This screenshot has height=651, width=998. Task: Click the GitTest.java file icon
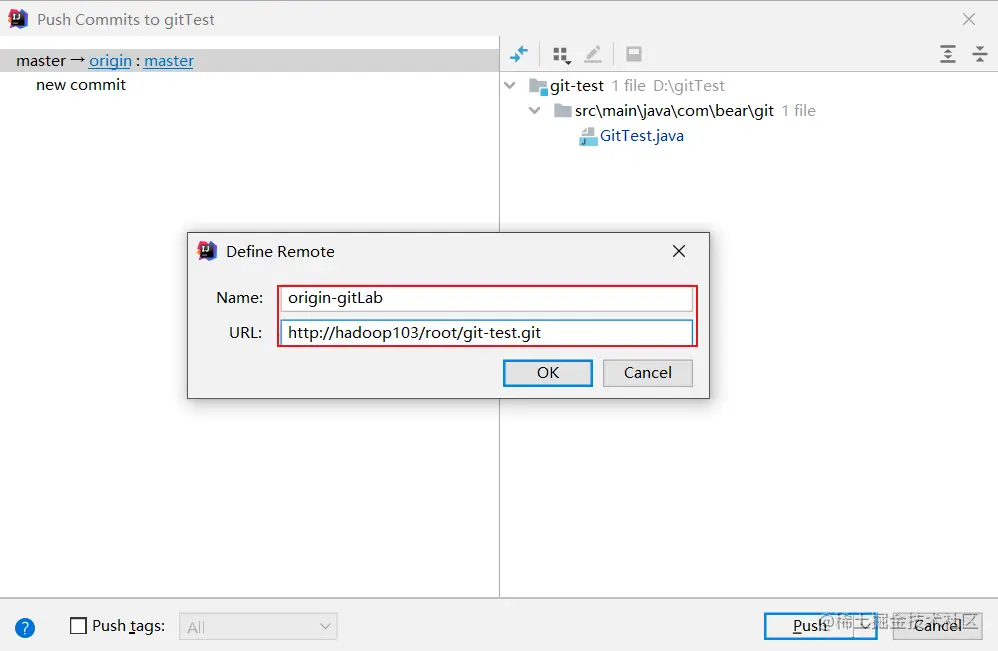(588, 136)
